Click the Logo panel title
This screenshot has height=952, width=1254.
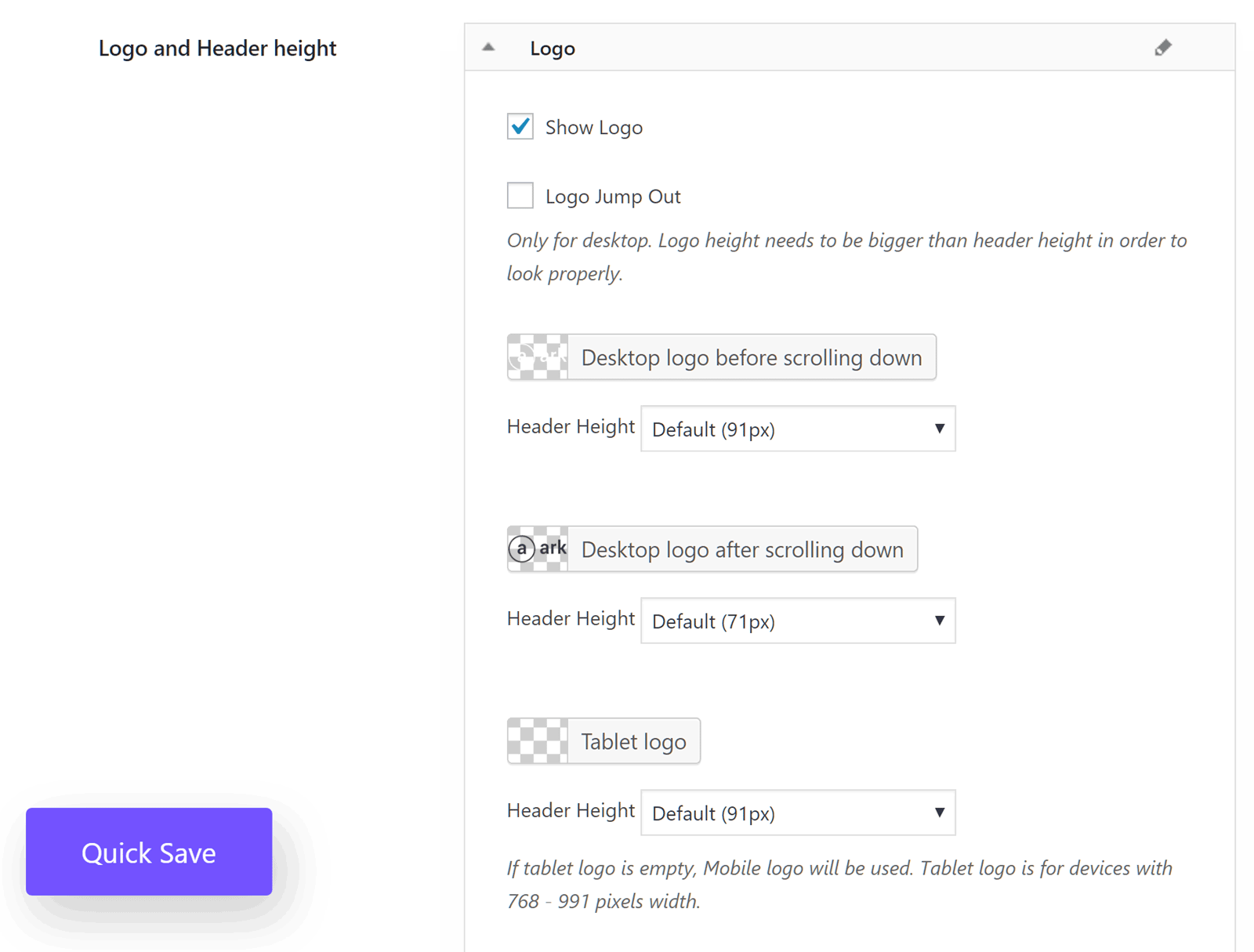click(x=553, y=49)
